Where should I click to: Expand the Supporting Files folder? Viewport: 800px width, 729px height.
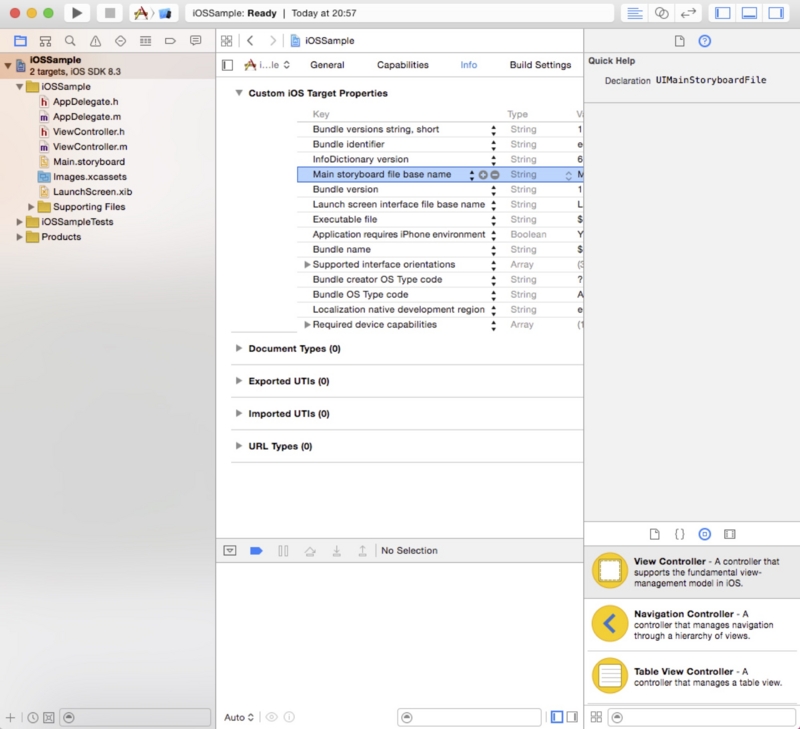pyautogui.click(x=31, y=207)
